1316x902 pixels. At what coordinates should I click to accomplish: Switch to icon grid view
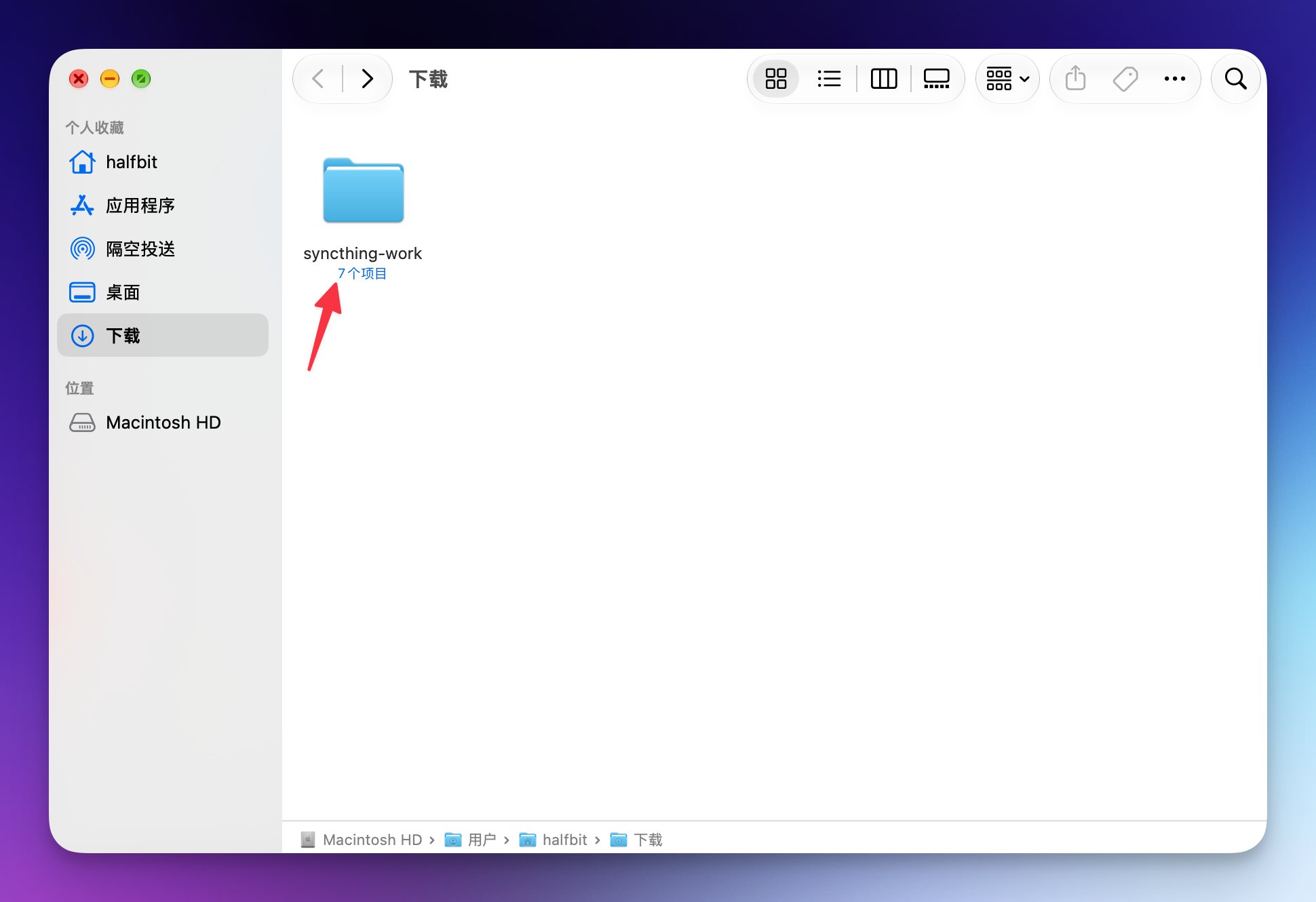776,79
